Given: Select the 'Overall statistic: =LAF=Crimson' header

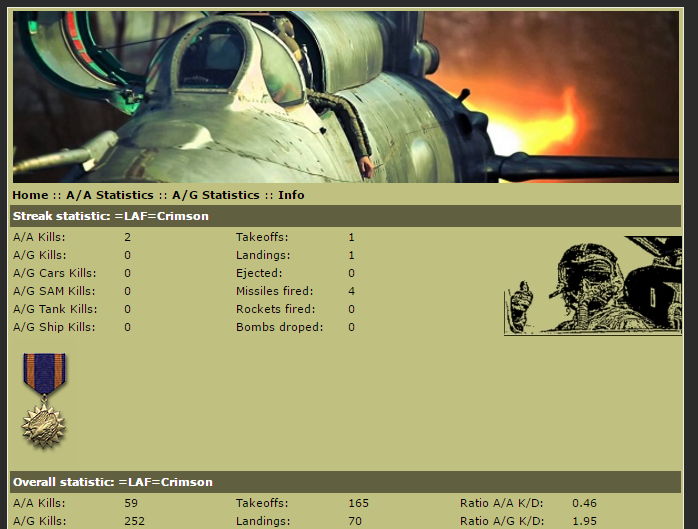Looking at the screenshot, I should (x=345, y=482).
